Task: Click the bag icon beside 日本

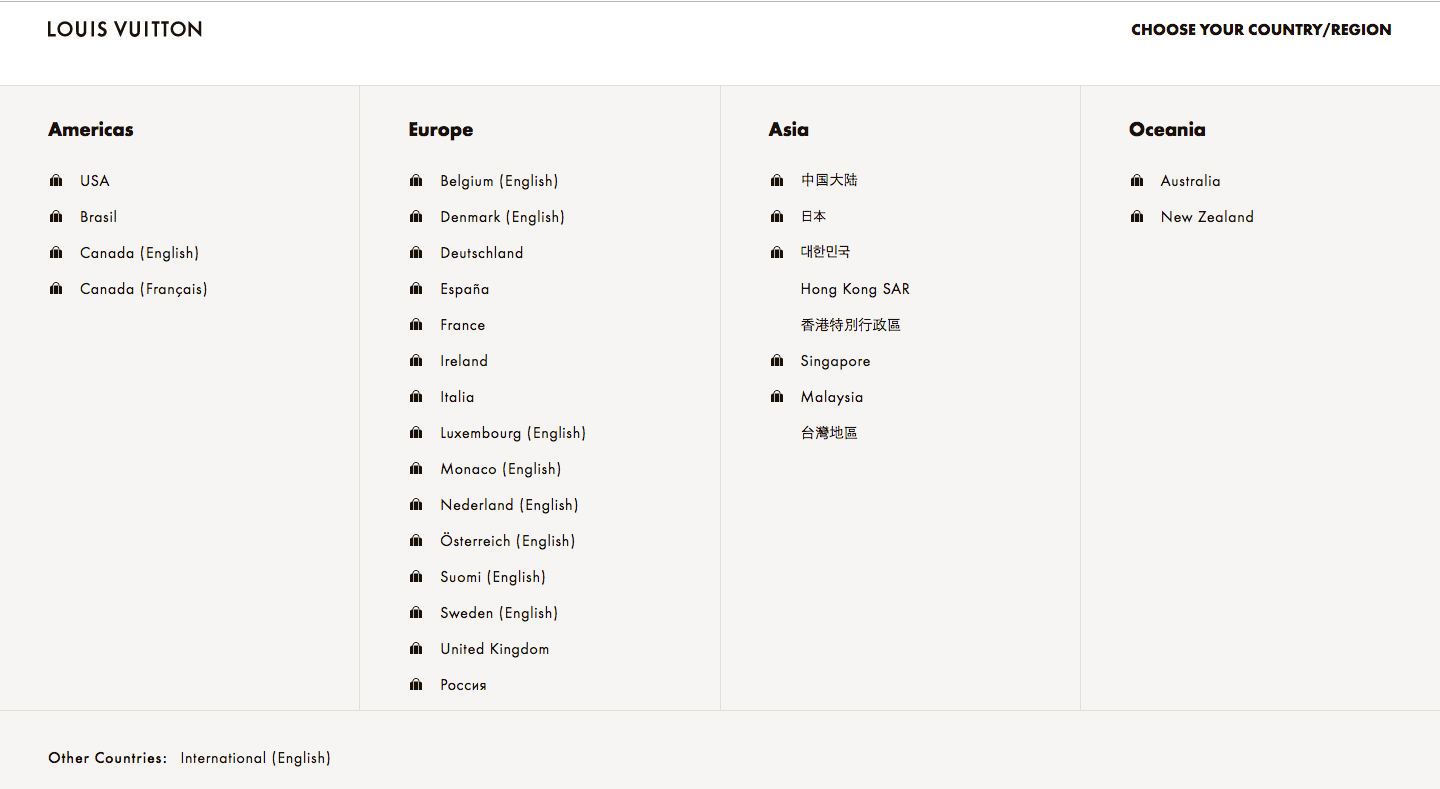Action: pyautogui.click(x=777, y=217)
